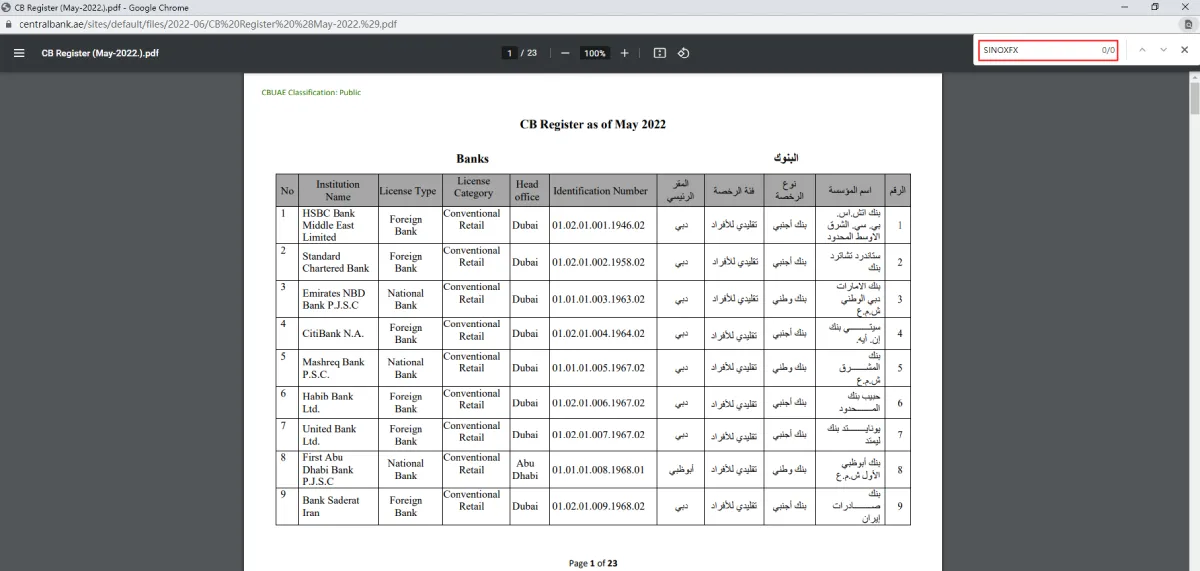Click identification number 01.01.01.008.1968.01
Image resolution: width=1200 pixels, height=571 pixels.
pyautogui.click(x=598, y=469)
